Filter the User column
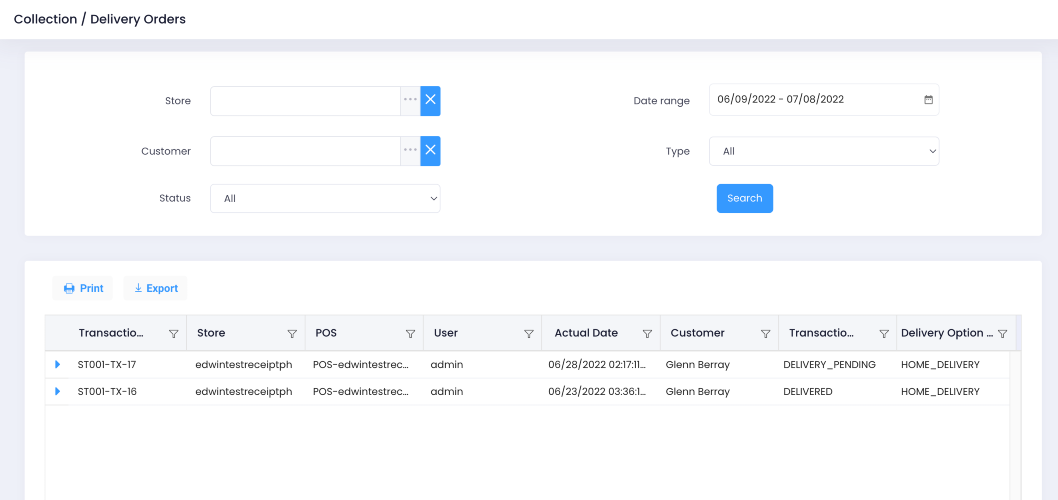This screenshot has height=500, width=1058. (x=529, y=333)
